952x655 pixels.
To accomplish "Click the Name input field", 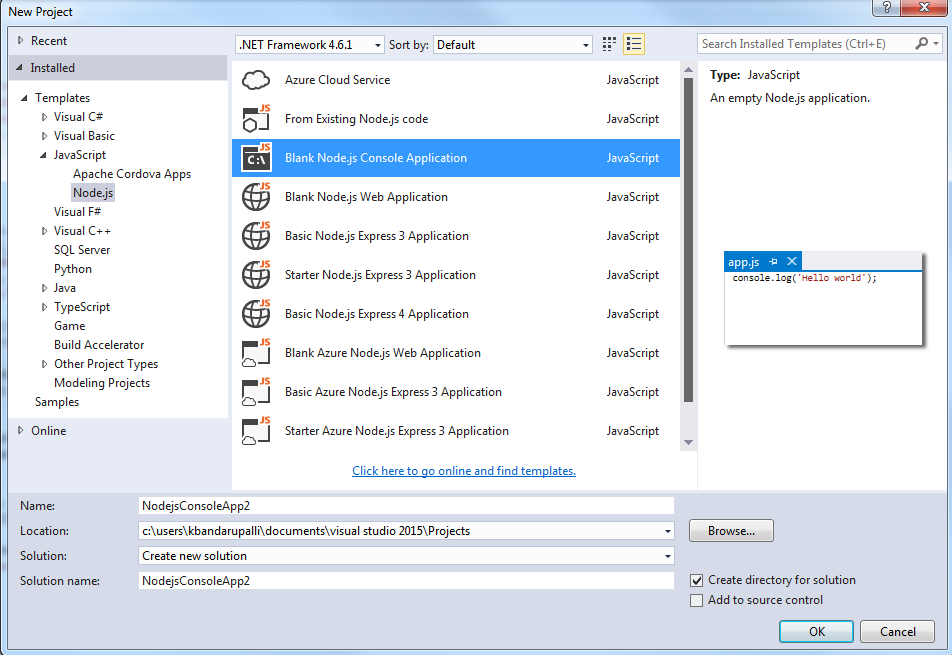I will coord(406,506).
